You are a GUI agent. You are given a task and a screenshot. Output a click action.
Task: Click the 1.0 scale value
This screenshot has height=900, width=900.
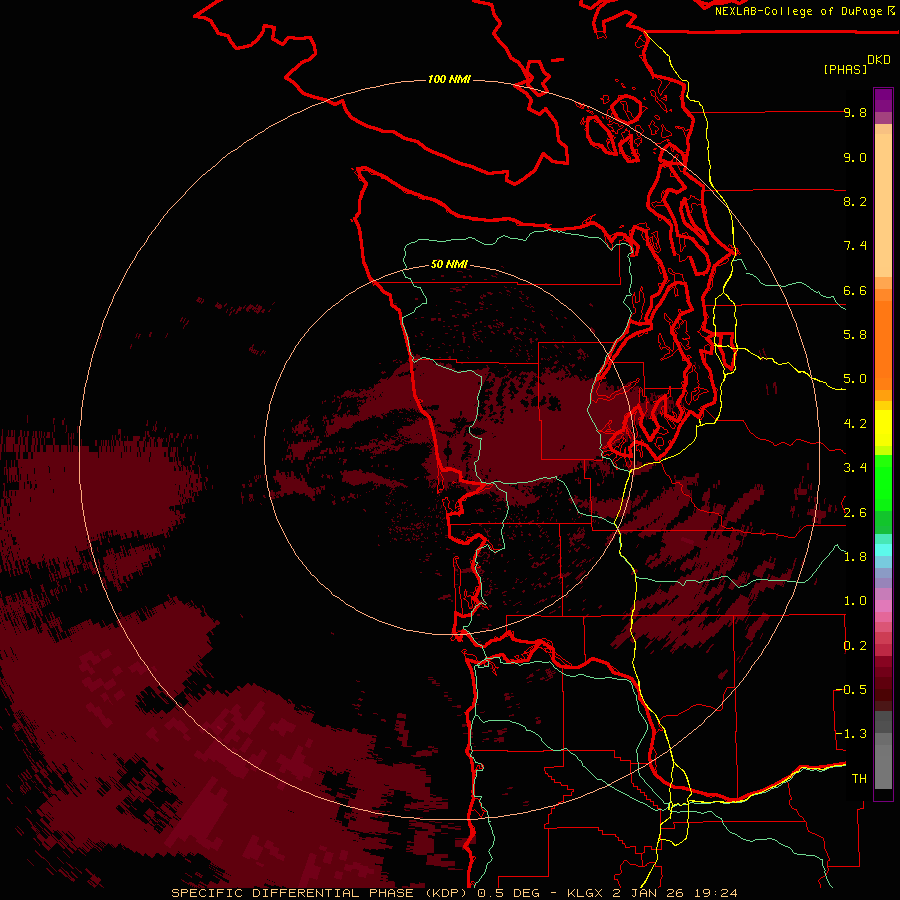tap(855, 601)
